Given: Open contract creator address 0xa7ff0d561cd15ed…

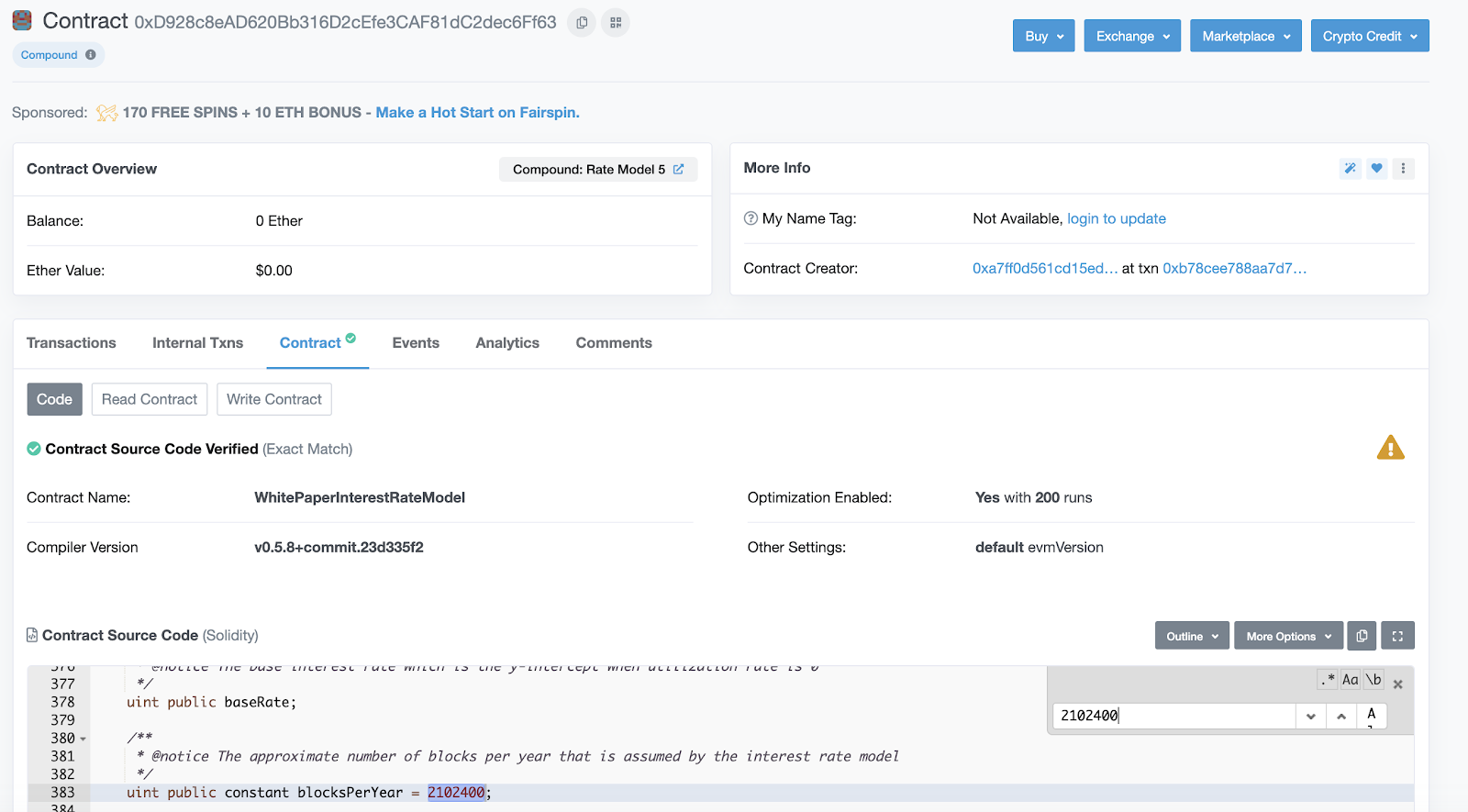Looking at the screenshot, I should [x=1045, y=268].
